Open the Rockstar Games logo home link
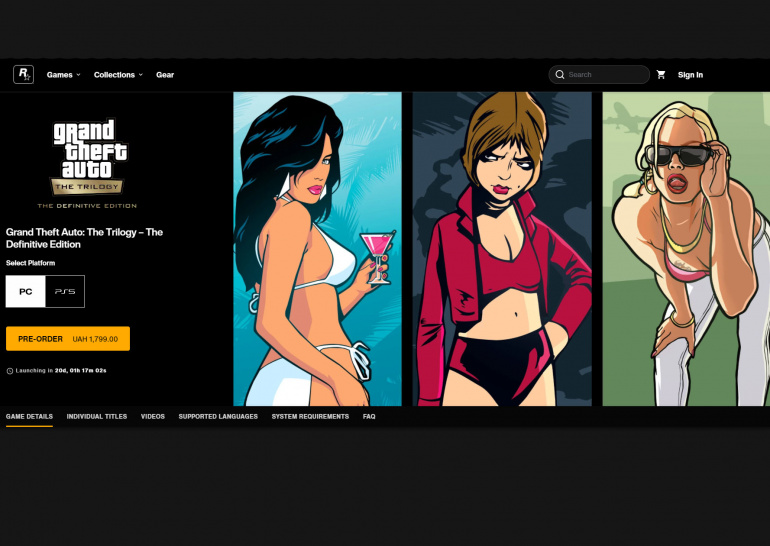Image resolution: width=770 pixels, height=546 pixels. click(x=24, y=75)
